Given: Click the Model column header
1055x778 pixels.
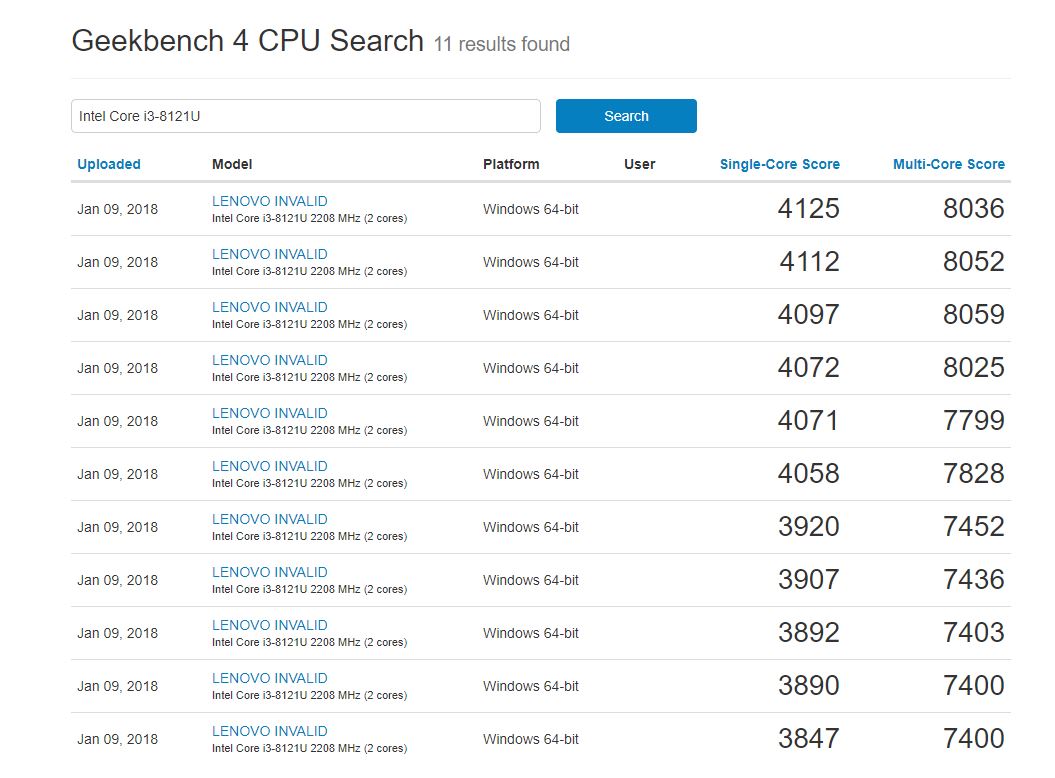Looking at the screenshot, I should point(232,164).
